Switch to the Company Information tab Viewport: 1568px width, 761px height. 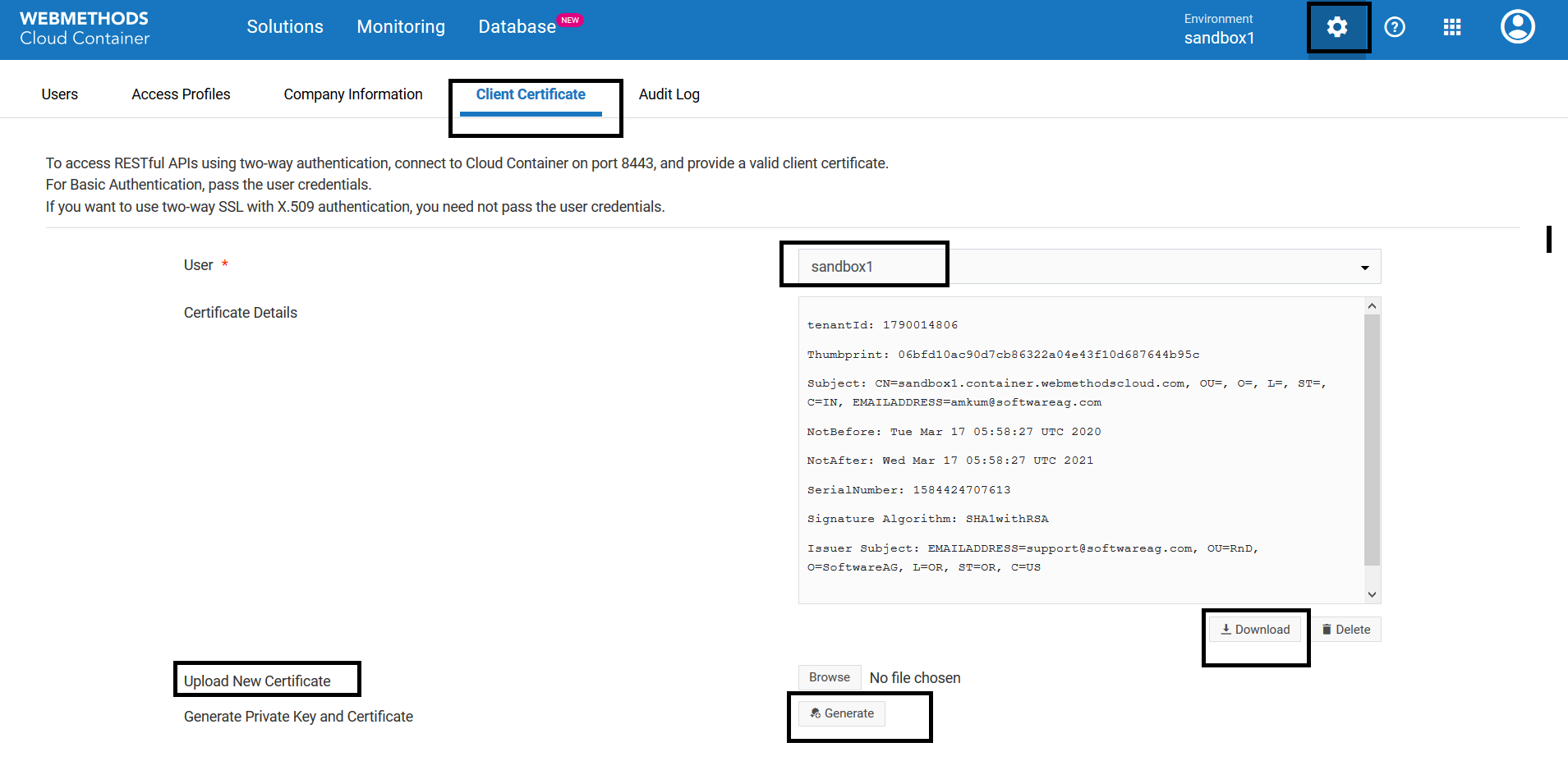[353, 94]
